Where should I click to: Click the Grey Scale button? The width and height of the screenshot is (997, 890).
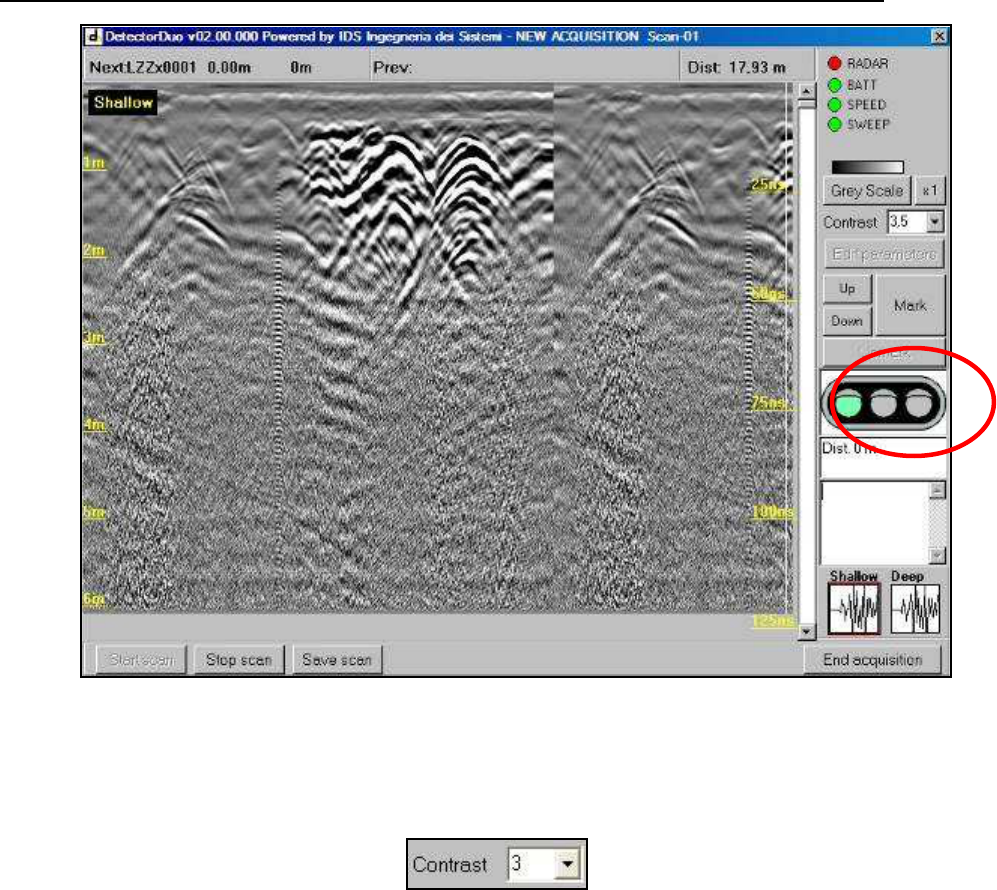pyautogui.click(x=867, y=191)
